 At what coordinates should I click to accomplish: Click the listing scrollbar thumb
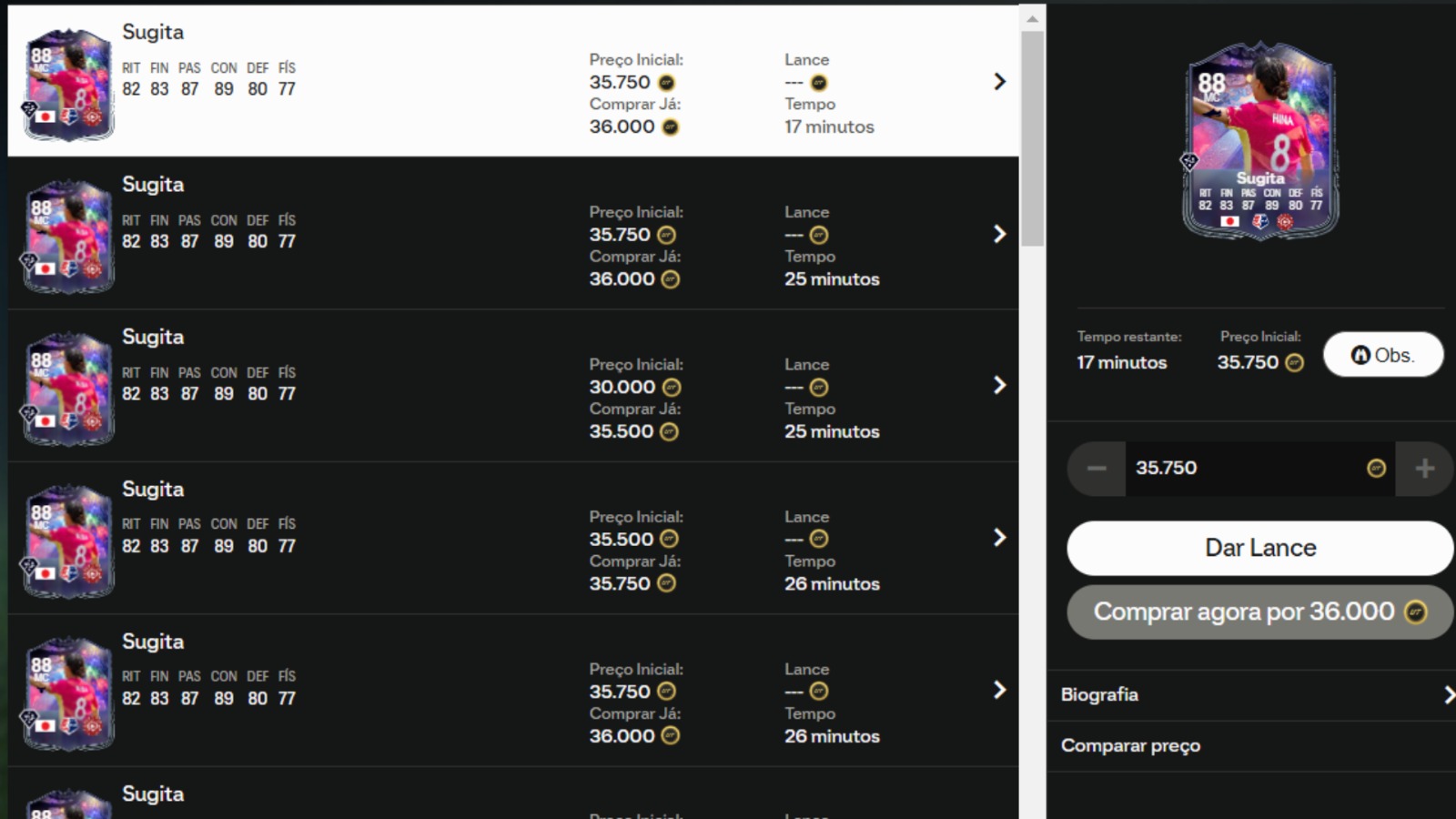pos(1032,138)
